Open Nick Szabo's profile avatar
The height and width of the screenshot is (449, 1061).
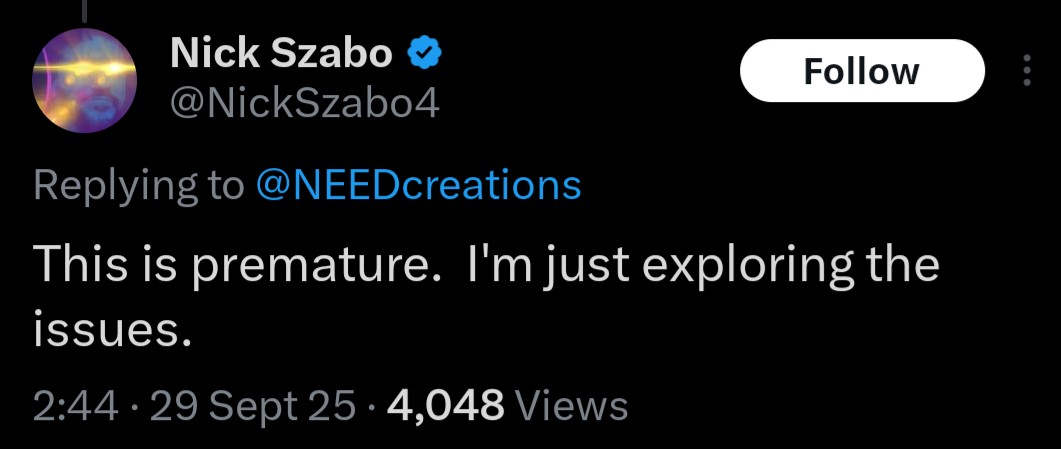[x=85, y=80]
